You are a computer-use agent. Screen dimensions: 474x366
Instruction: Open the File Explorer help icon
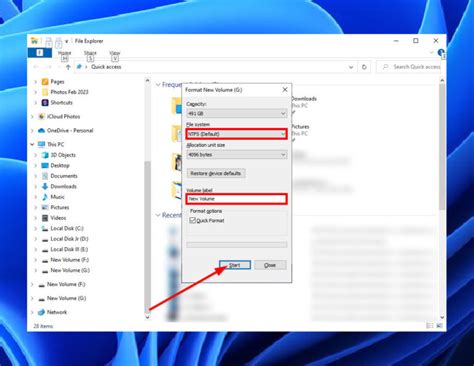coord(441,52)
